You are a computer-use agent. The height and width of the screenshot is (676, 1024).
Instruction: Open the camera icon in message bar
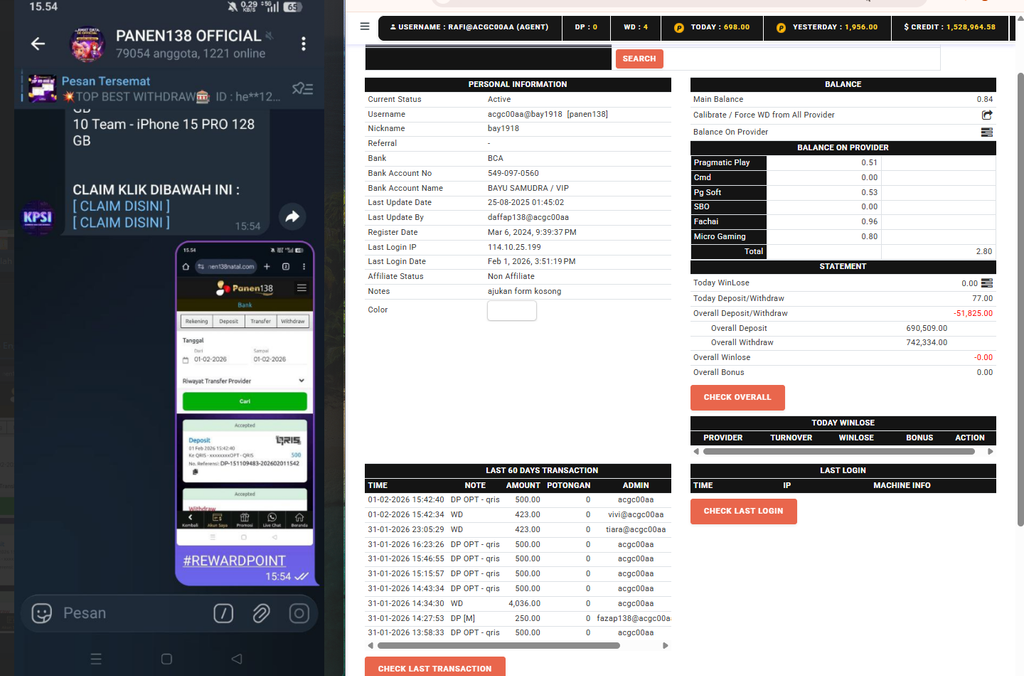299,613
